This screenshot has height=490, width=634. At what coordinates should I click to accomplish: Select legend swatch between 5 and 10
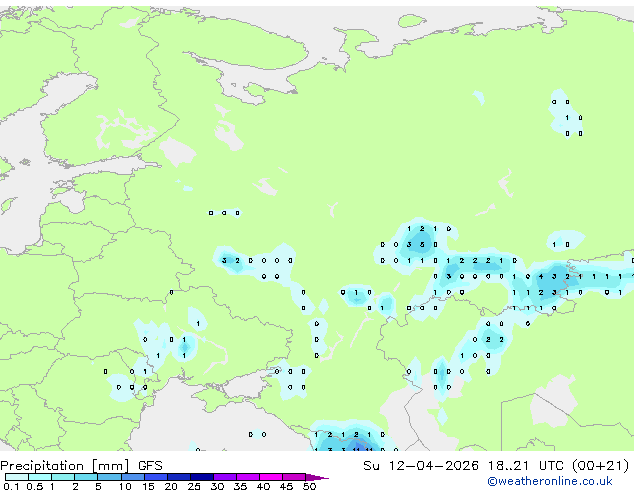click(109, 477)
